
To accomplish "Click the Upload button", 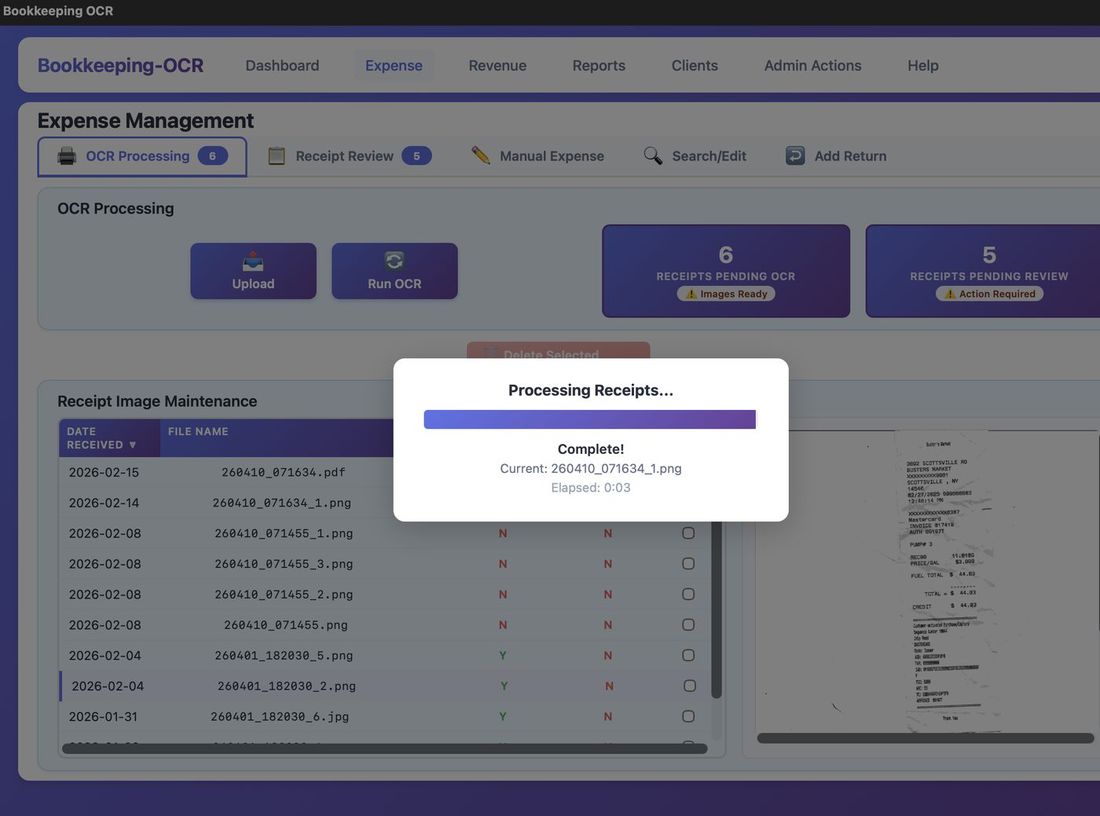I will coord(253,270).
